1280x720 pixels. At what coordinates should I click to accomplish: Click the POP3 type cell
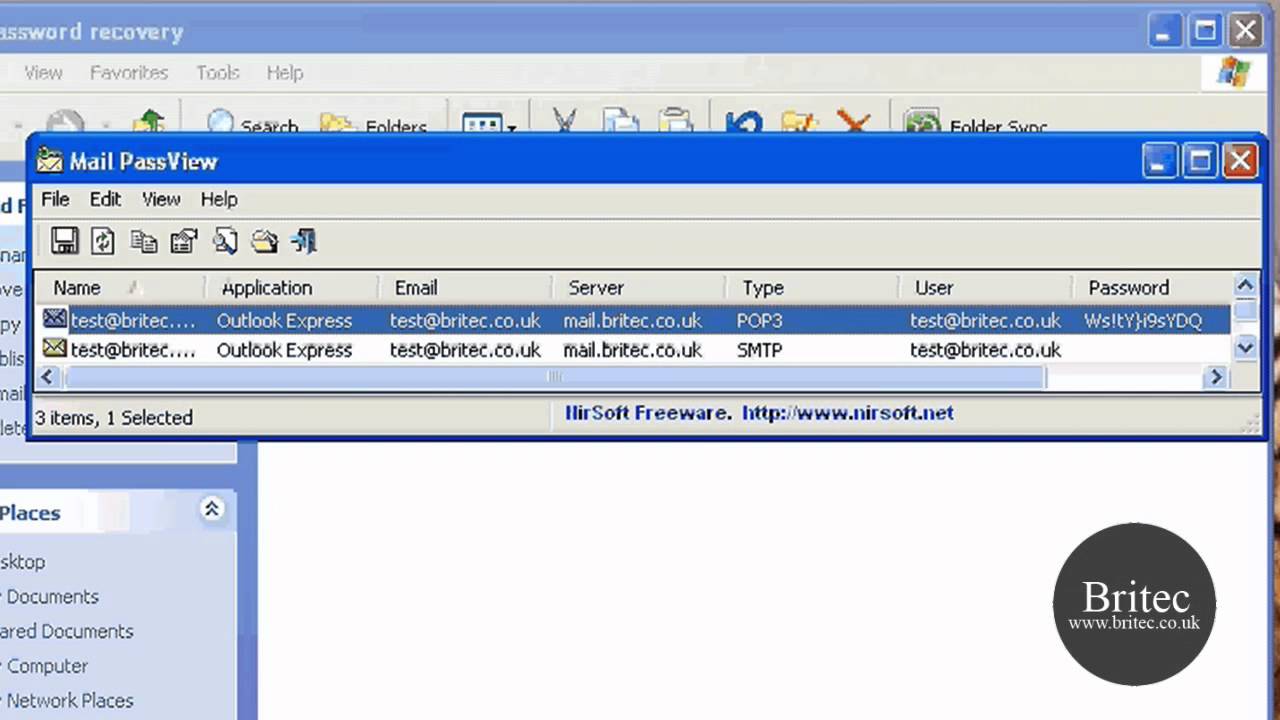pos(760,321)
